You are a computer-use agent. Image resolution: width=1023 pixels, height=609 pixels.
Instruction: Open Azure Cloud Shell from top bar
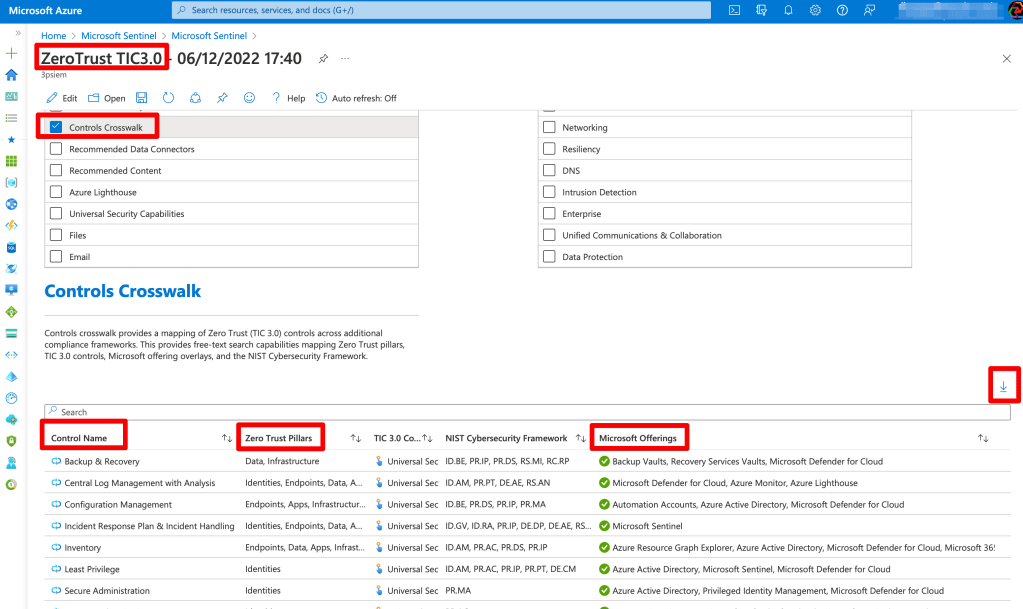[734, 10]
